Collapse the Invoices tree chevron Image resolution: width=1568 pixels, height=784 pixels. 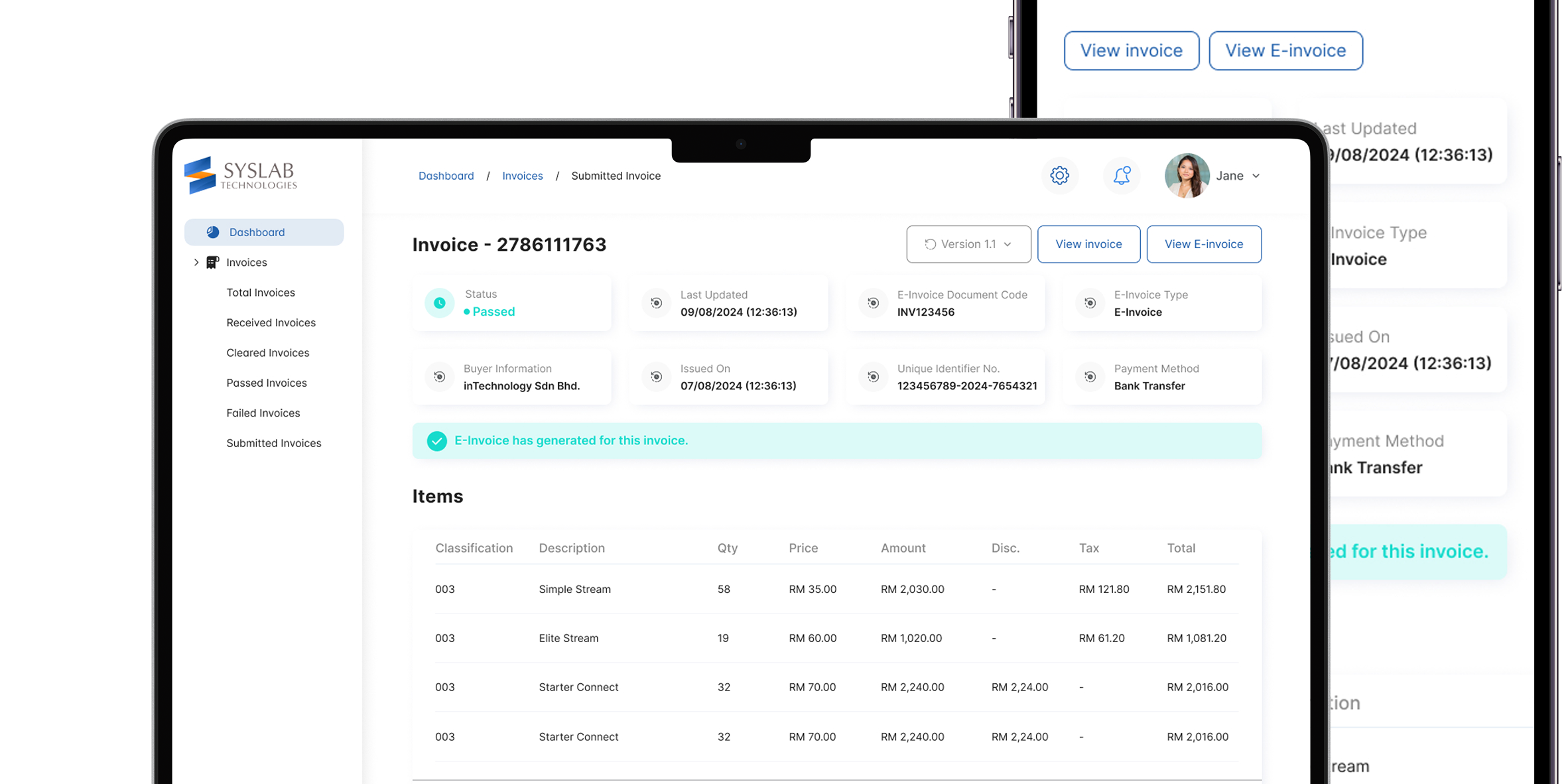click(x=196, y=263)
